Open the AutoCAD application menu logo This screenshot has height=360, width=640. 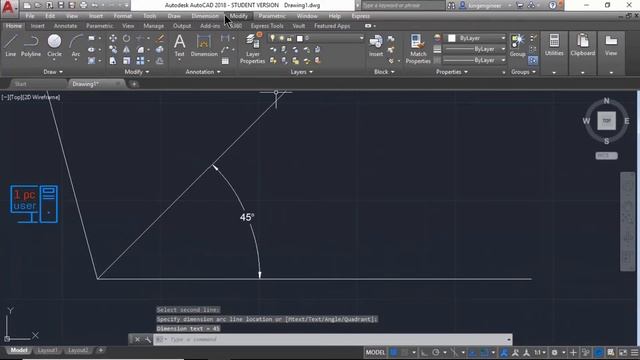[x=9, y=7]
